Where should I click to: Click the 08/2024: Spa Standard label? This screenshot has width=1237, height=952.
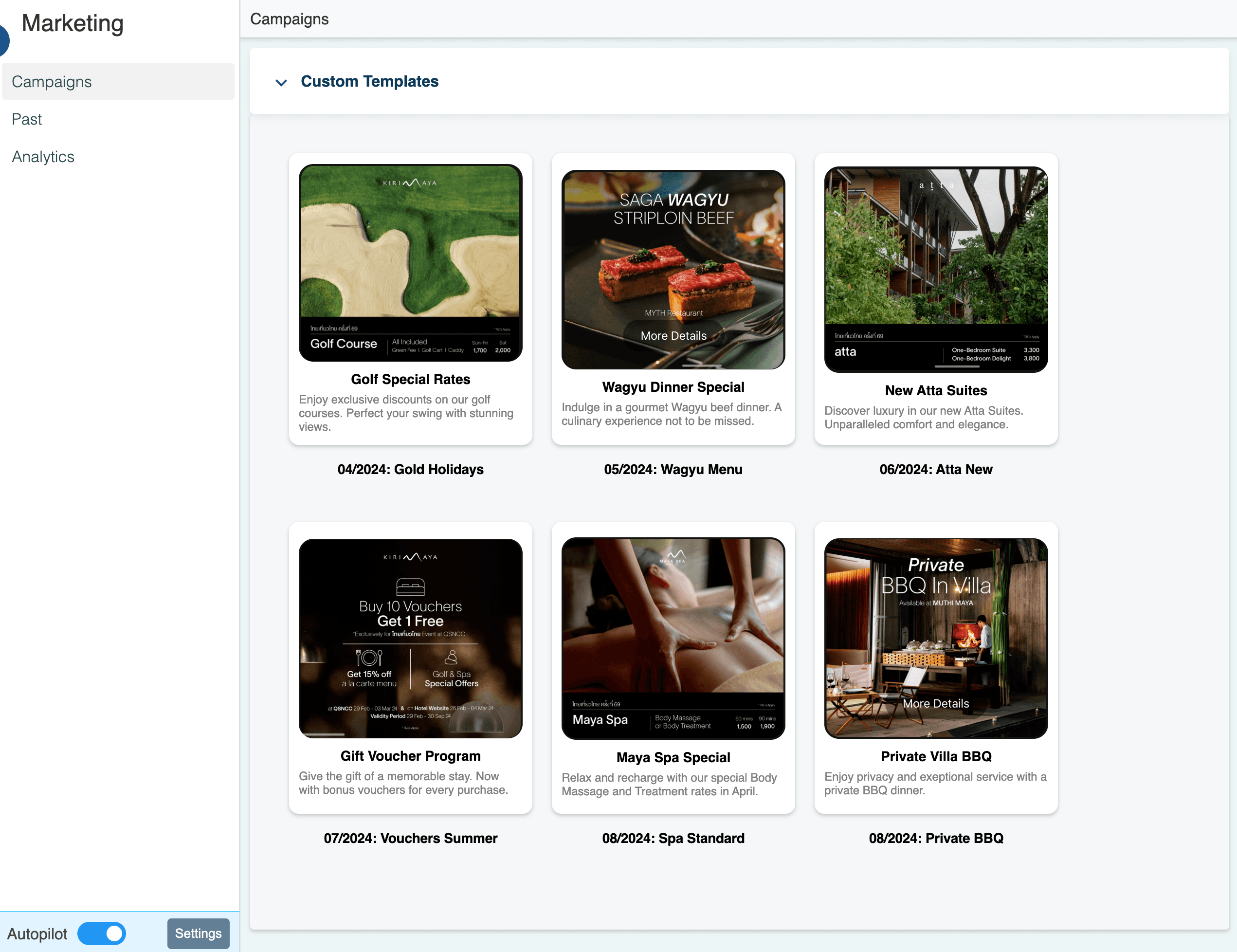(x=673, y=838)
